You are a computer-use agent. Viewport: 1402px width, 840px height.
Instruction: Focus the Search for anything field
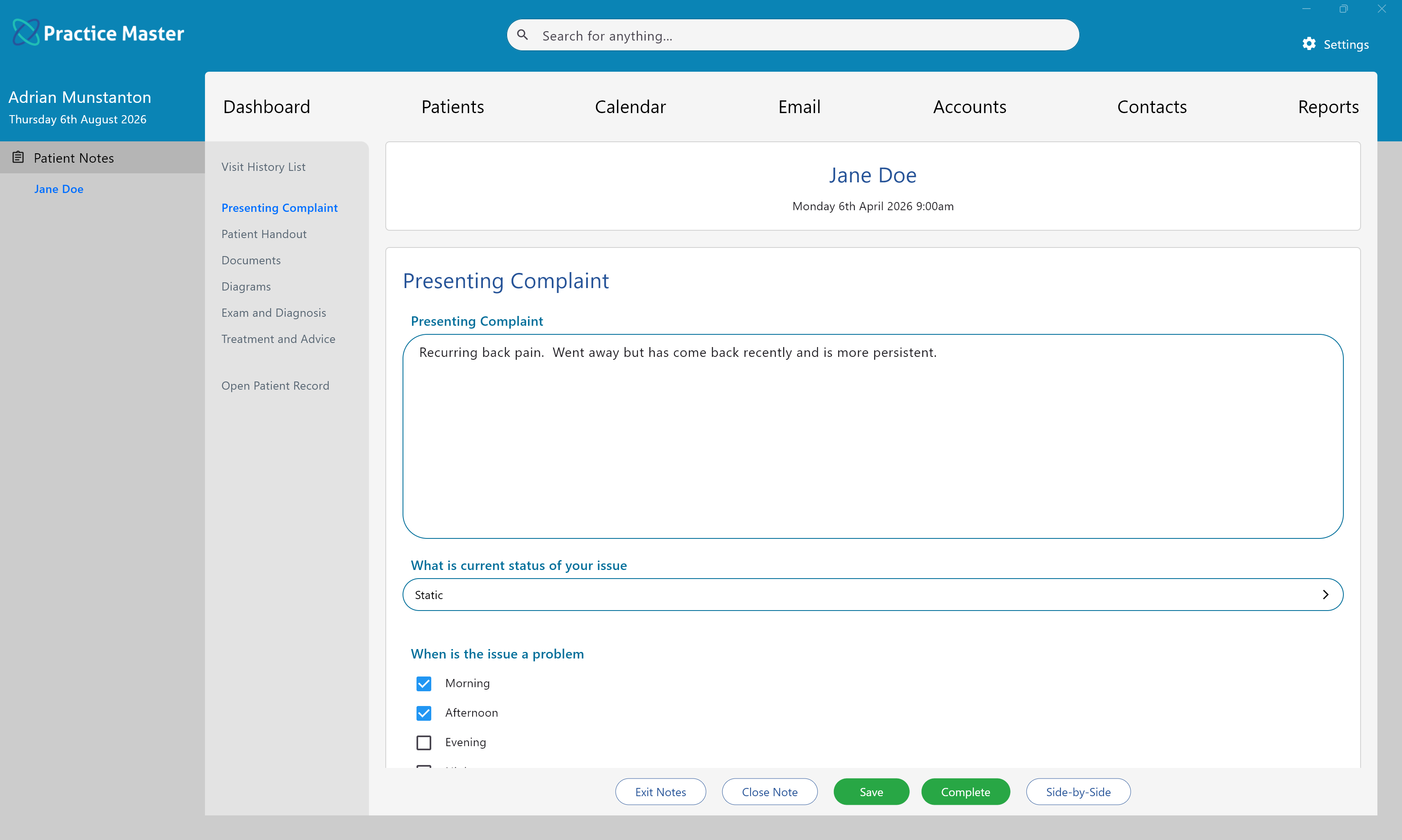(793, 35)
